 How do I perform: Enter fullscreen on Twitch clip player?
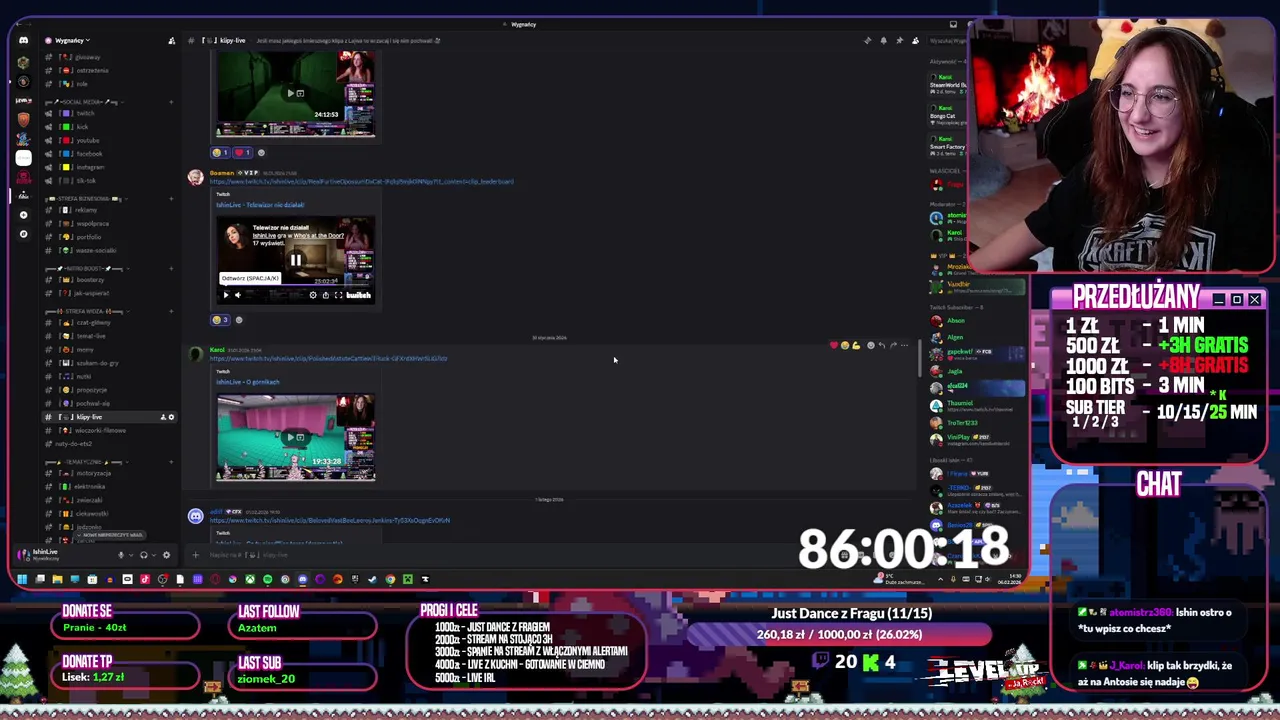pos(337,295)
